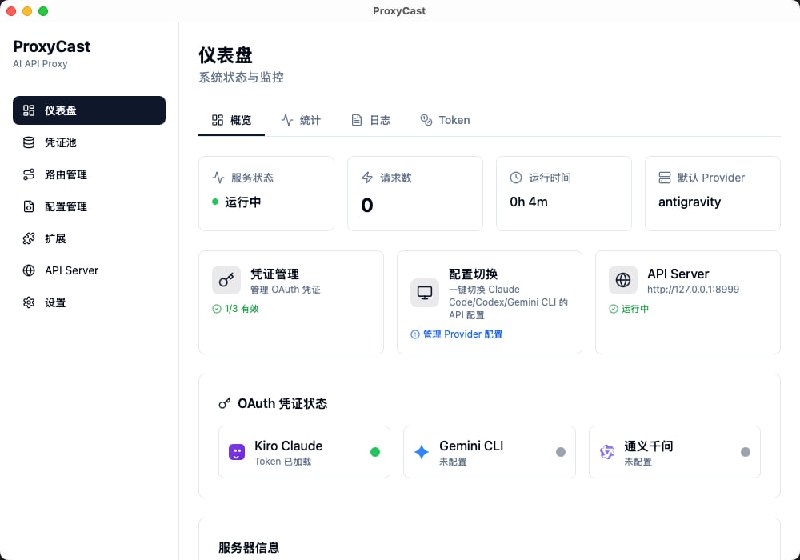Click the green status dot on Kiro Claude

[x=374, y=452]
